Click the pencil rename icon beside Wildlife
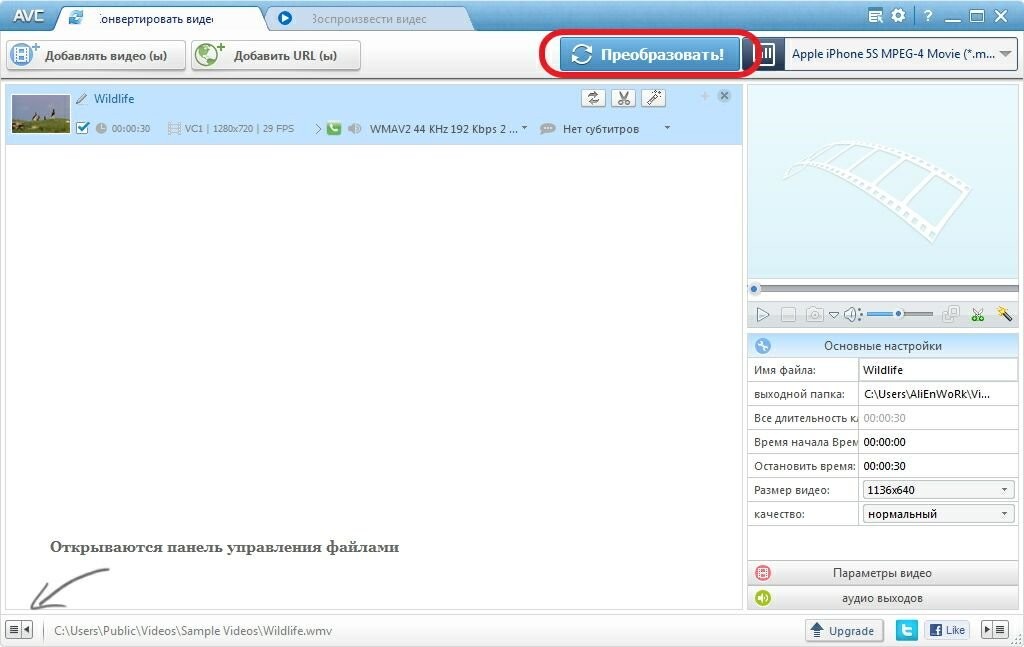The image size is (1024, 647). click(x=82, y=99)
